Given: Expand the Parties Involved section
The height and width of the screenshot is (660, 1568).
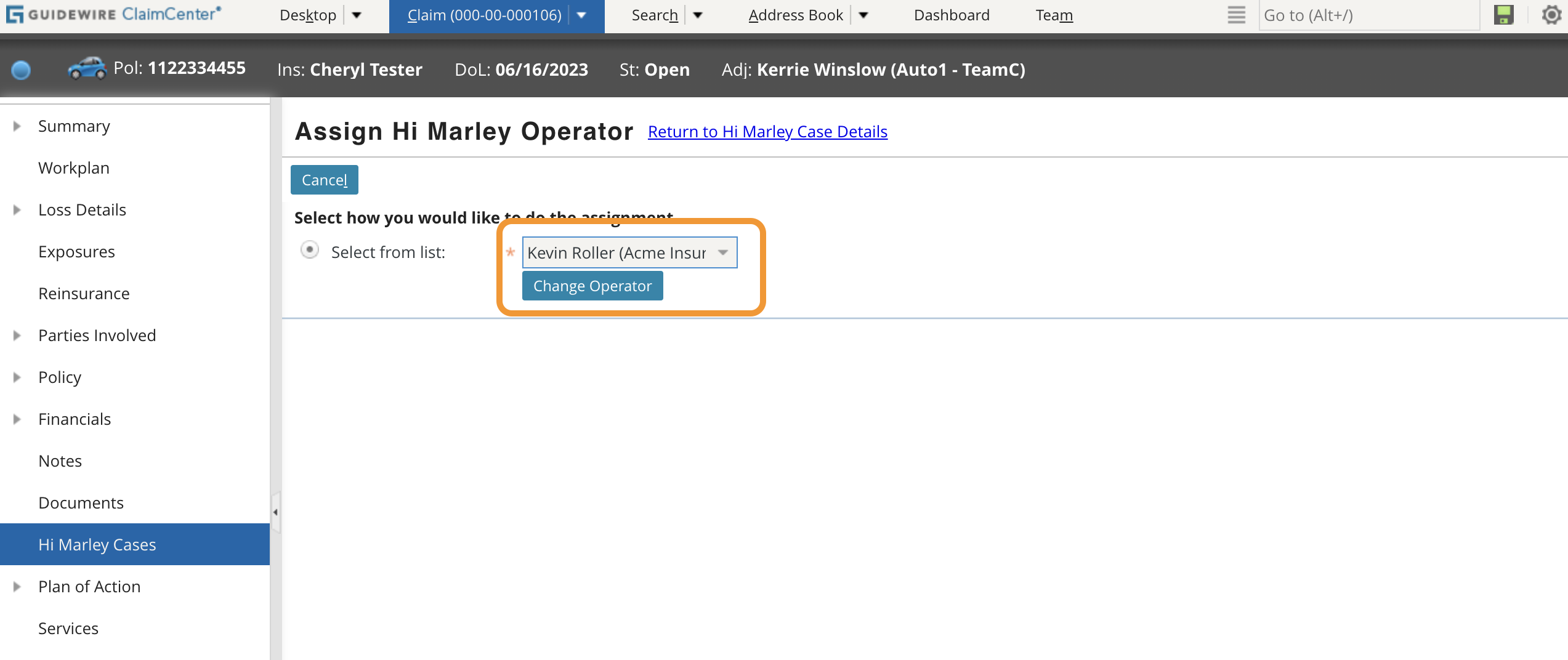Looking at the screenshot, I should click(x=16, y=335).
